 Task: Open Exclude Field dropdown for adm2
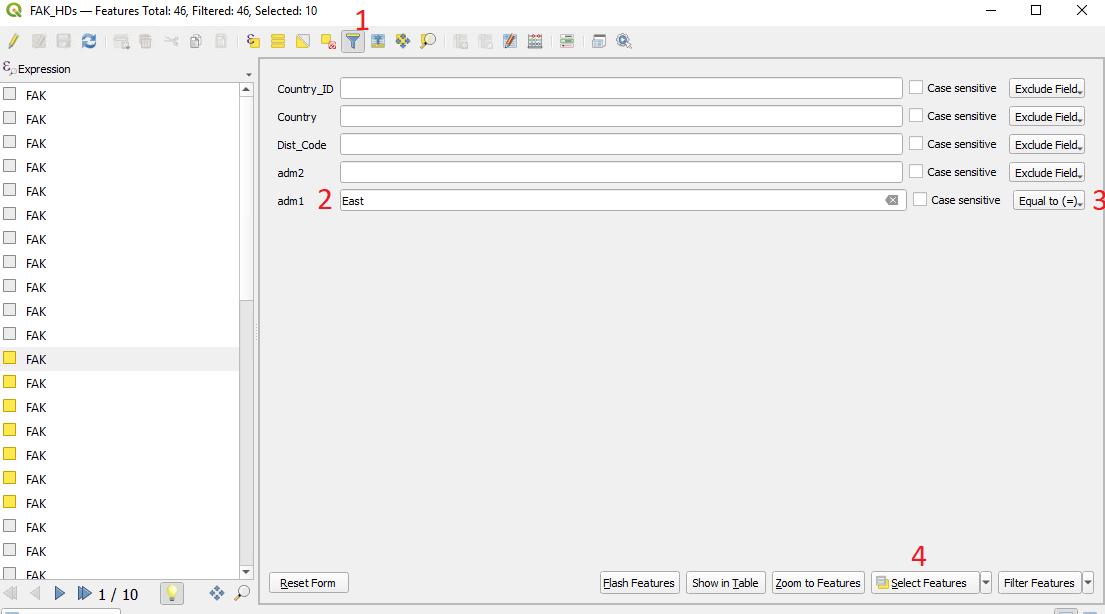[1047, 173]
